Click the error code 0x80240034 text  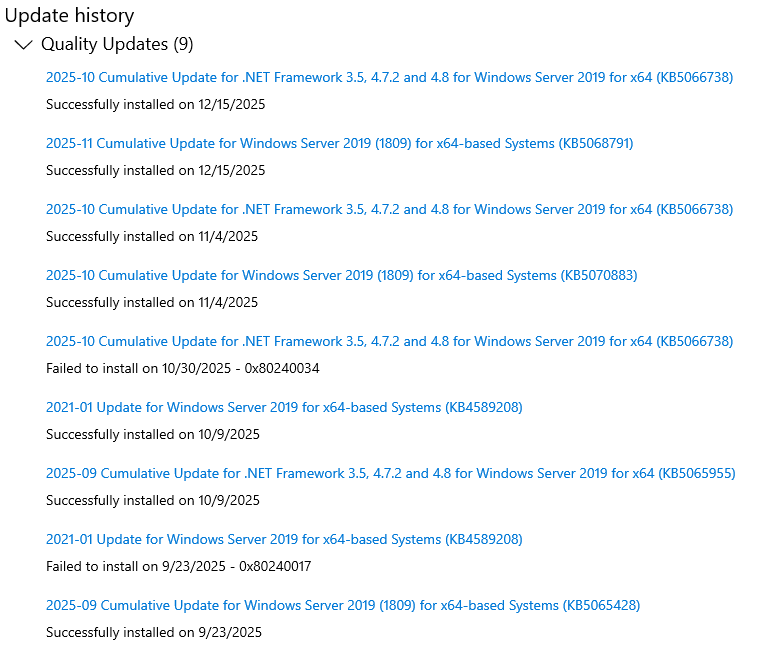[282, 368]
